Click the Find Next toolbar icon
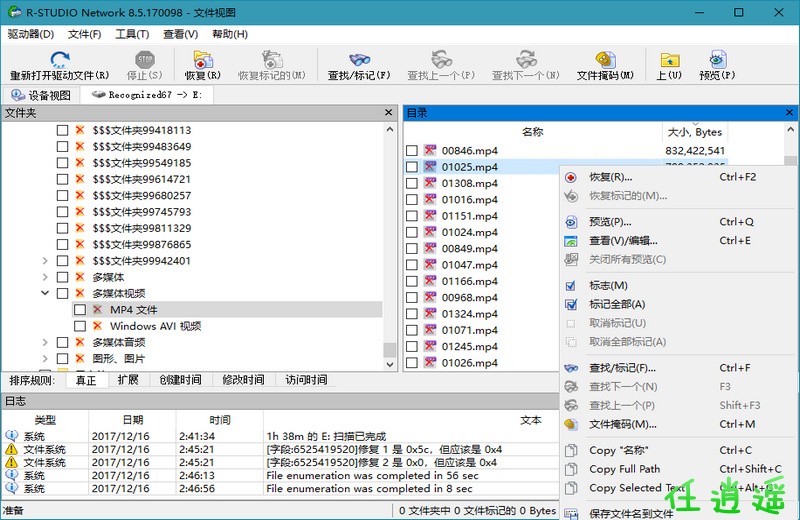800x520 pixels. (x=526, y=59)
